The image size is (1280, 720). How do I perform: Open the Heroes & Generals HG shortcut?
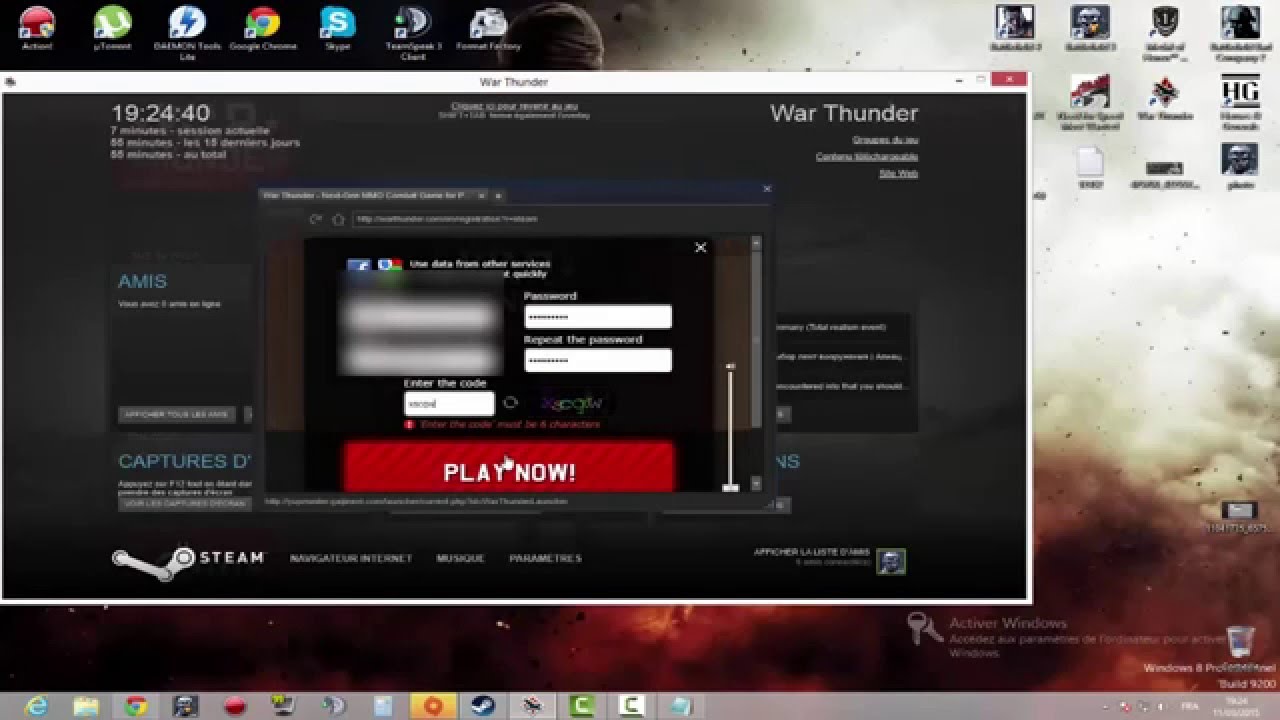[x=1240, y=103]
